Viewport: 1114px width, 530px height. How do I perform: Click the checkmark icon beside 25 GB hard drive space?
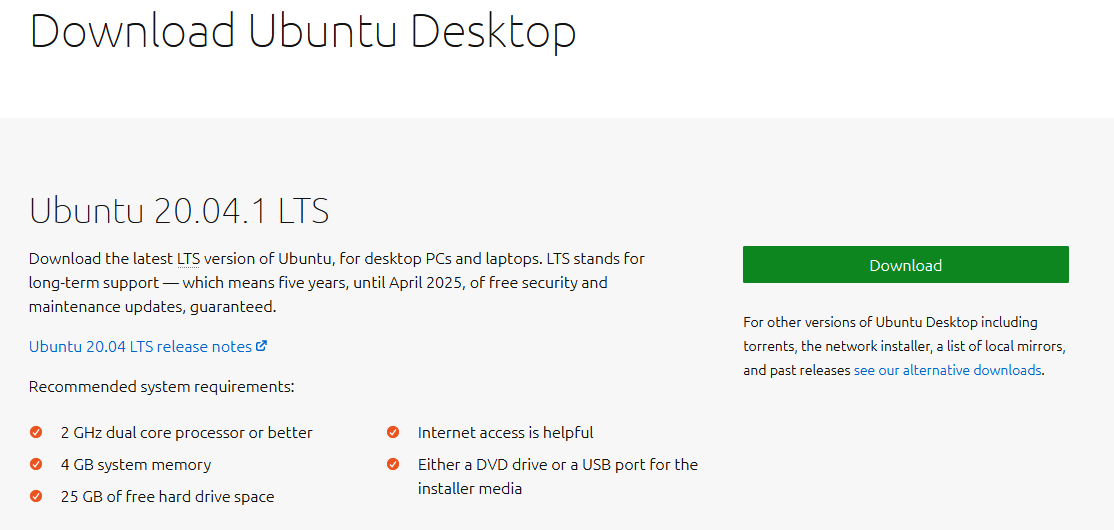tap(36, 496)
